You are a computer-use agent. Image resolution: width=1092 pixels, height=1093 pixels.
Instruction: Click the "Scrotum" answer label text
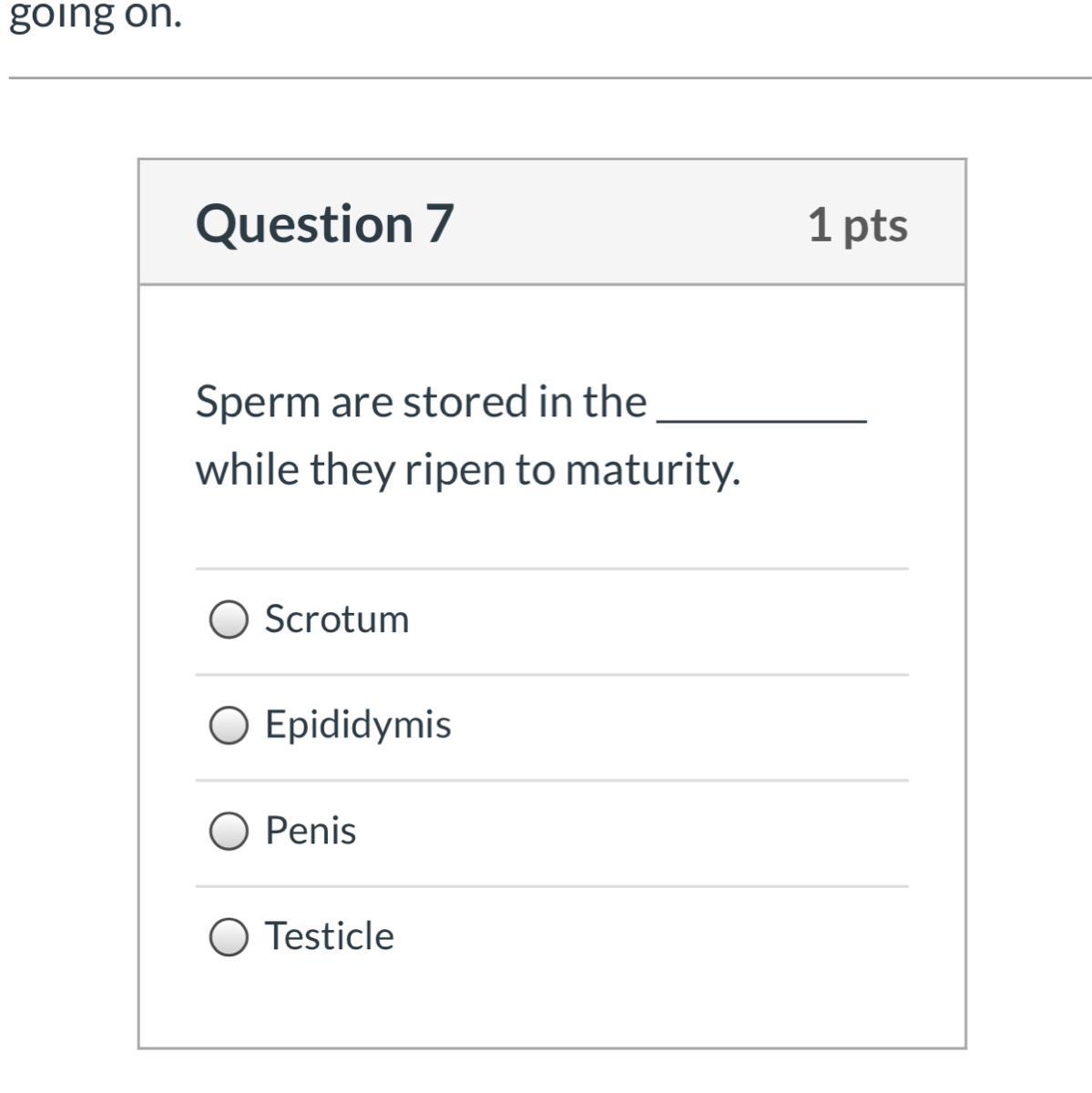tap(337, 619)
